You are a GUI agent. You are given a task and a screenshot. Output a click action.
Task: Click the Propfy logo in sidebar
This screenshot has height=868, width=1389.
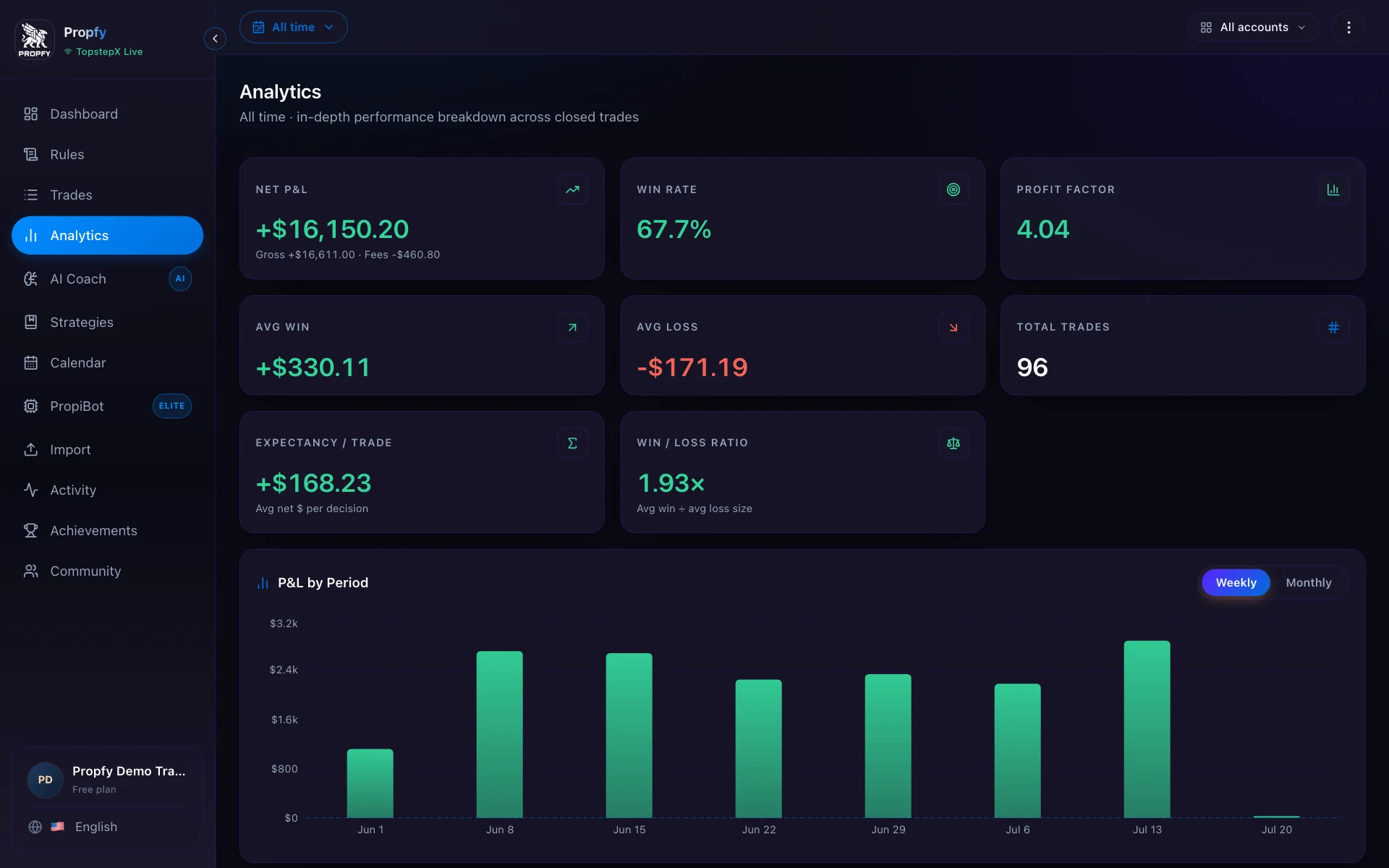click(34, 39)
